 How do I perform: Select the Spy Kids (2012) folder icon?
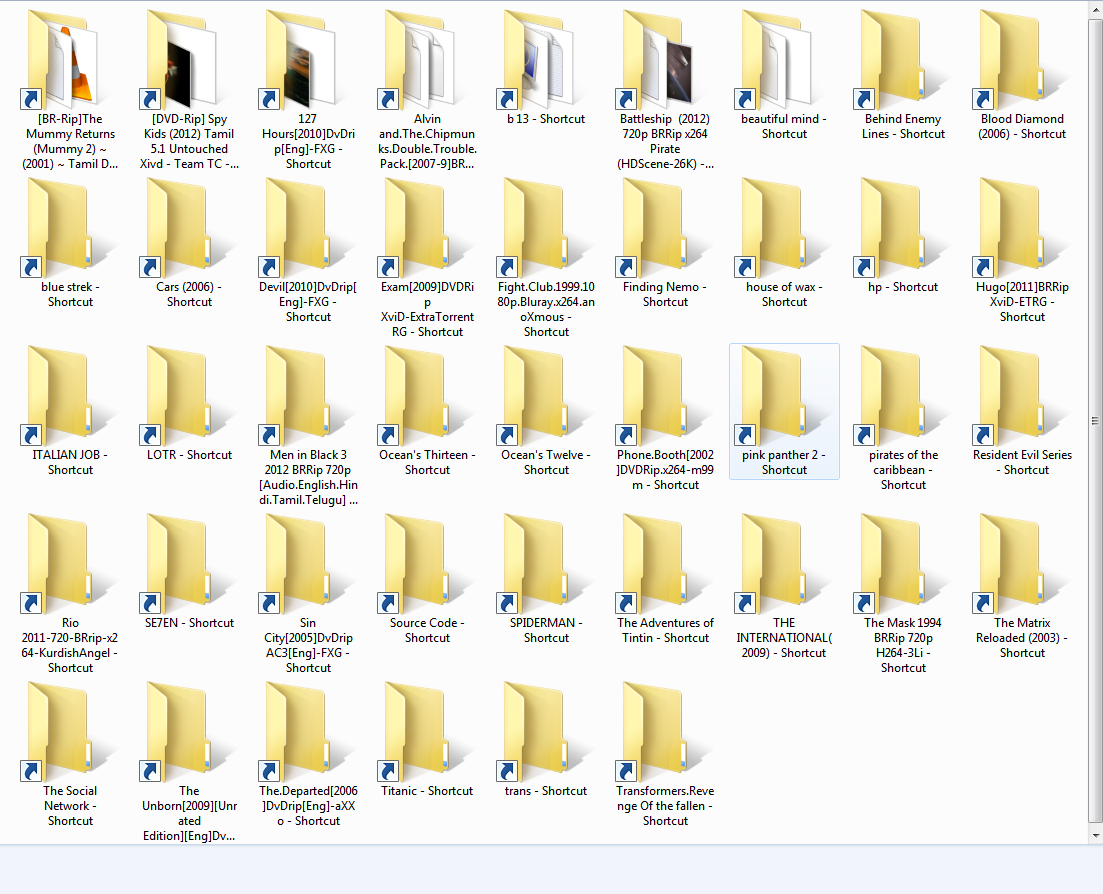click(179, 60)
